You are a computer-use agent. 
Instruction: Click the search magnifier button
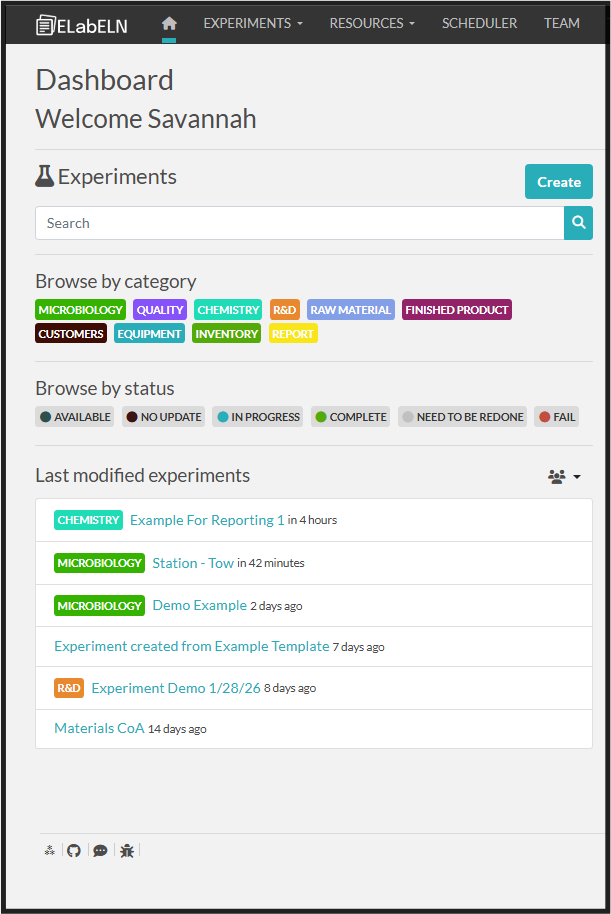click(578, 223)
